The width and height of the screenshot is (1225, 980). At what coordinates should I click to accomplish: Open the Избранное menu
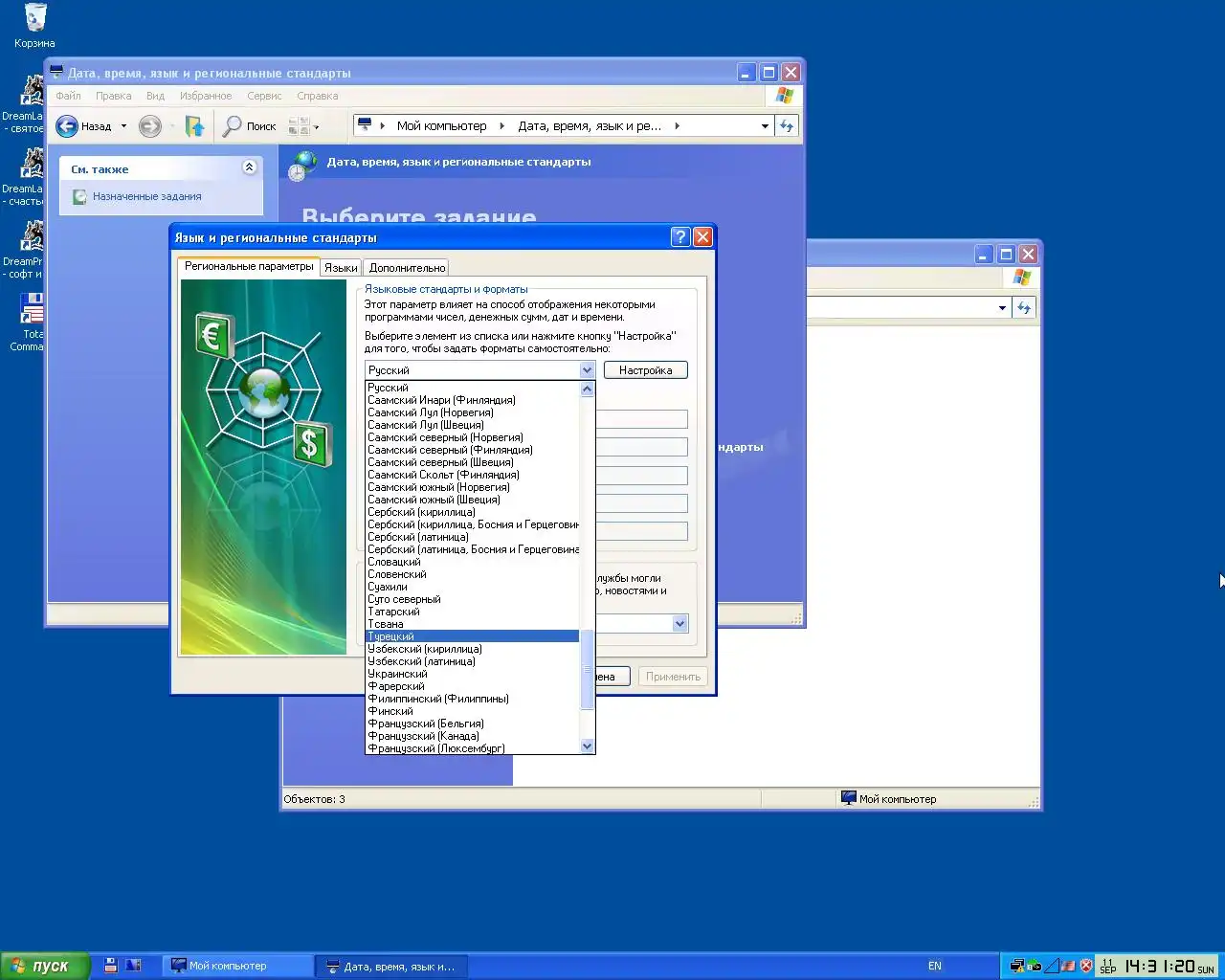(206, 96)
